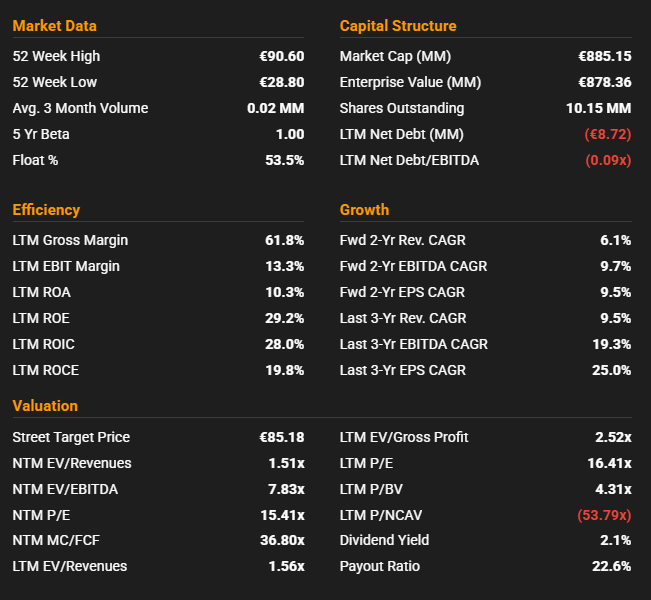Viewport: 651px width, 600px height.
Task: Click the Dividend Yield label
Action: click(x=384, y=540)
